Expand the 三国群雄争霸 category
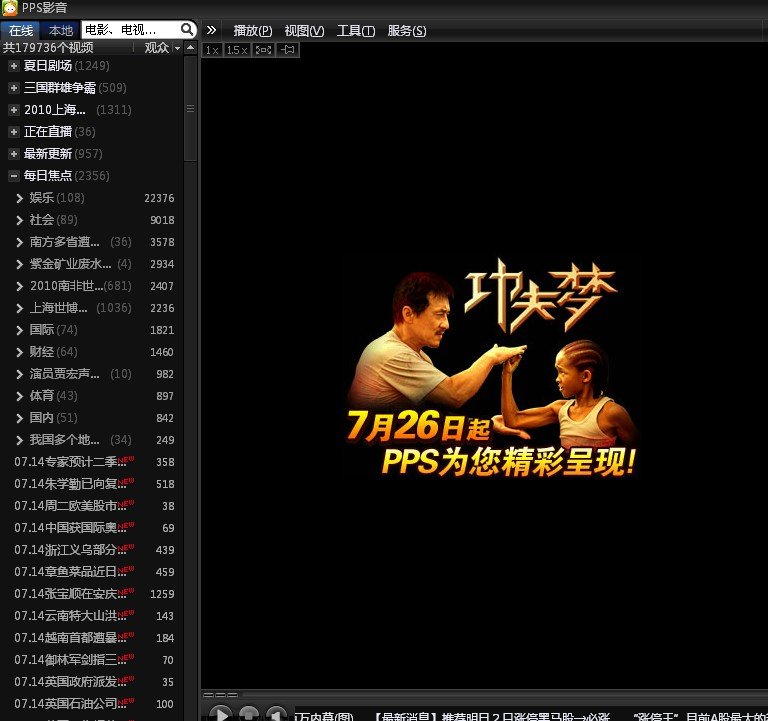 coord(14,88)
